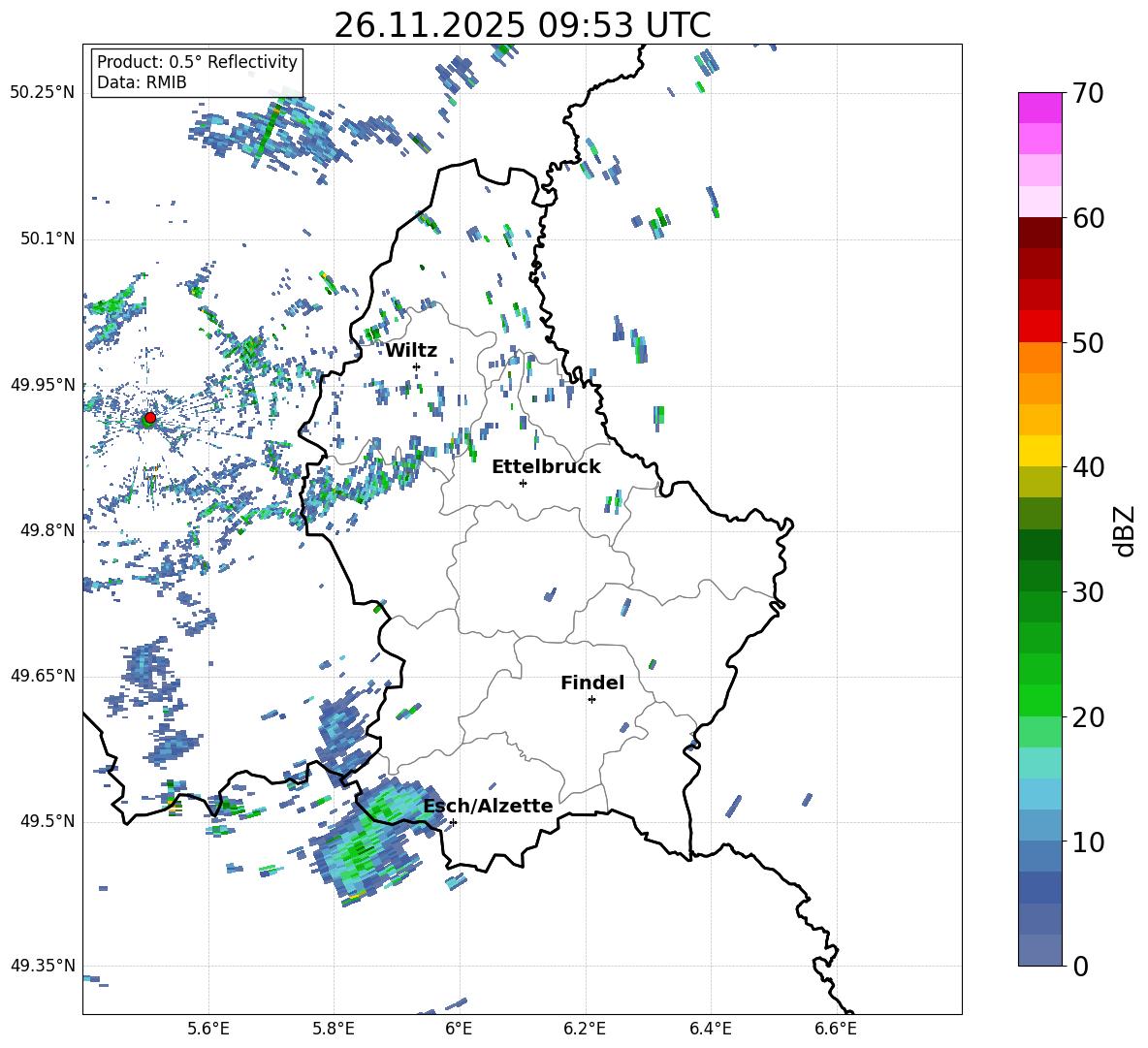
Task: Click the 5.8°E longitude label
Action: (334, 1029)
